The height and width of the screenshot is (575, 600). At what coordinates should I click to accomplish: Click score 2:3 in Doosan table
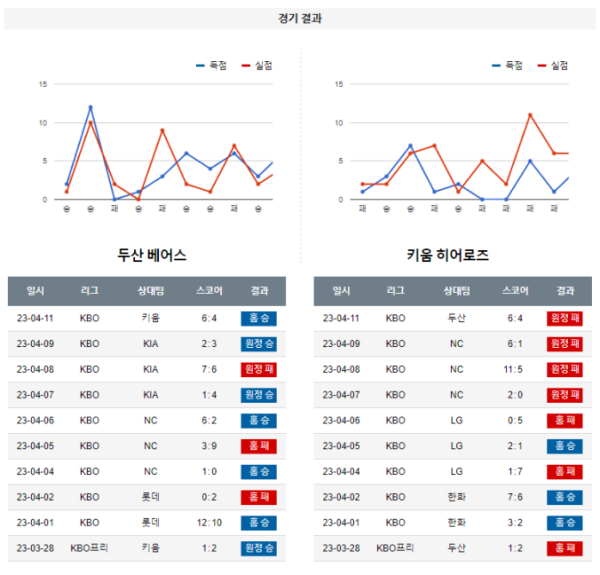click(x=209, y=344)
